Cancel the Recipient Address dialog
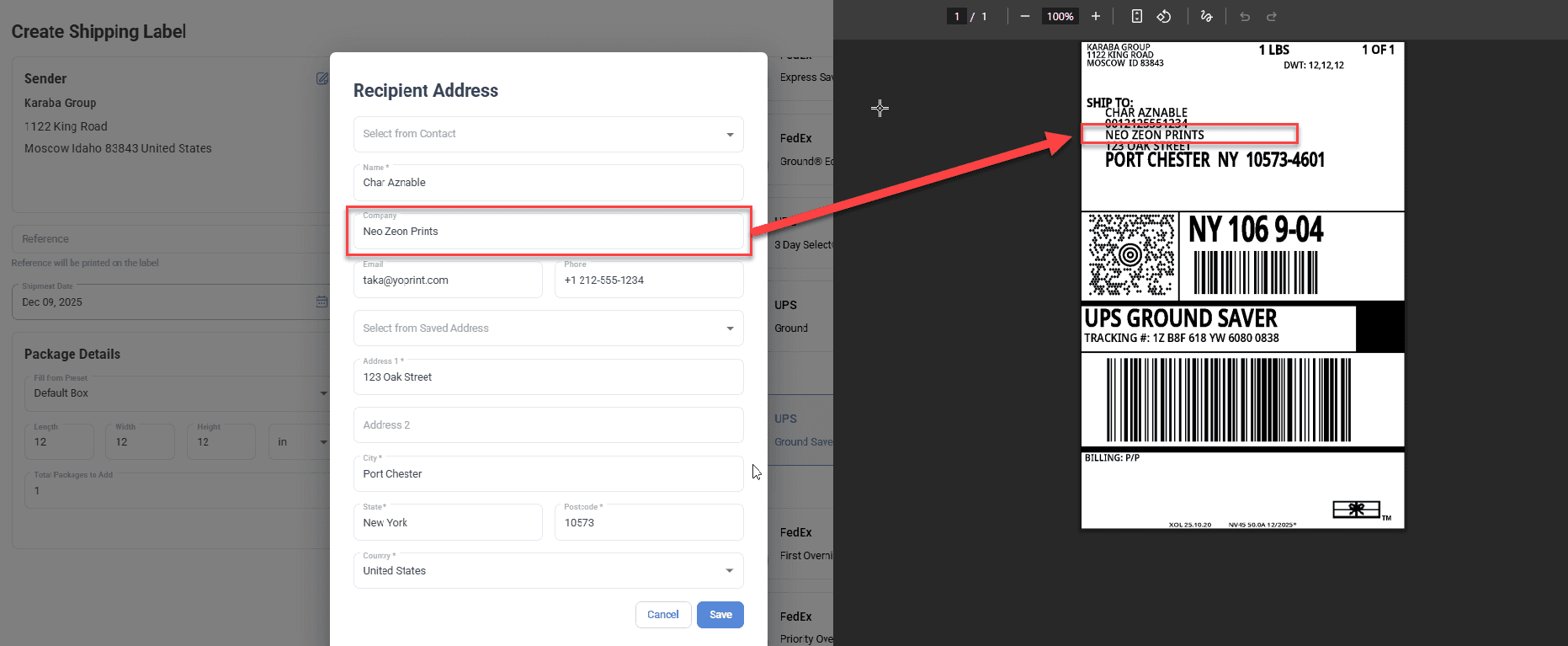Viewport: 1568px width, 646px height. (x=662, y=615)
